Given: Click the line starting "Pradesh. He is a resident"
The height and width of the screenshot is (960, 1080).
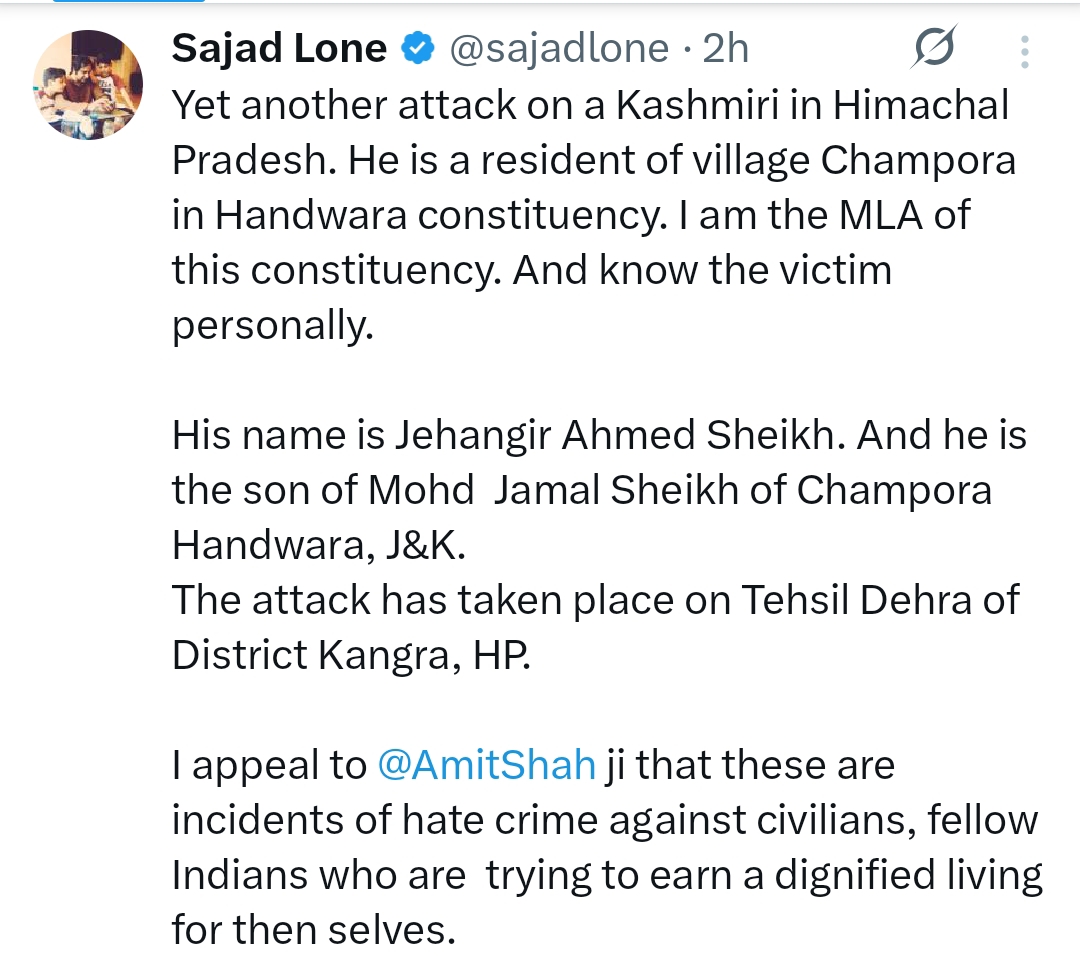Looking at the screenshot, I should pos(594,160).
